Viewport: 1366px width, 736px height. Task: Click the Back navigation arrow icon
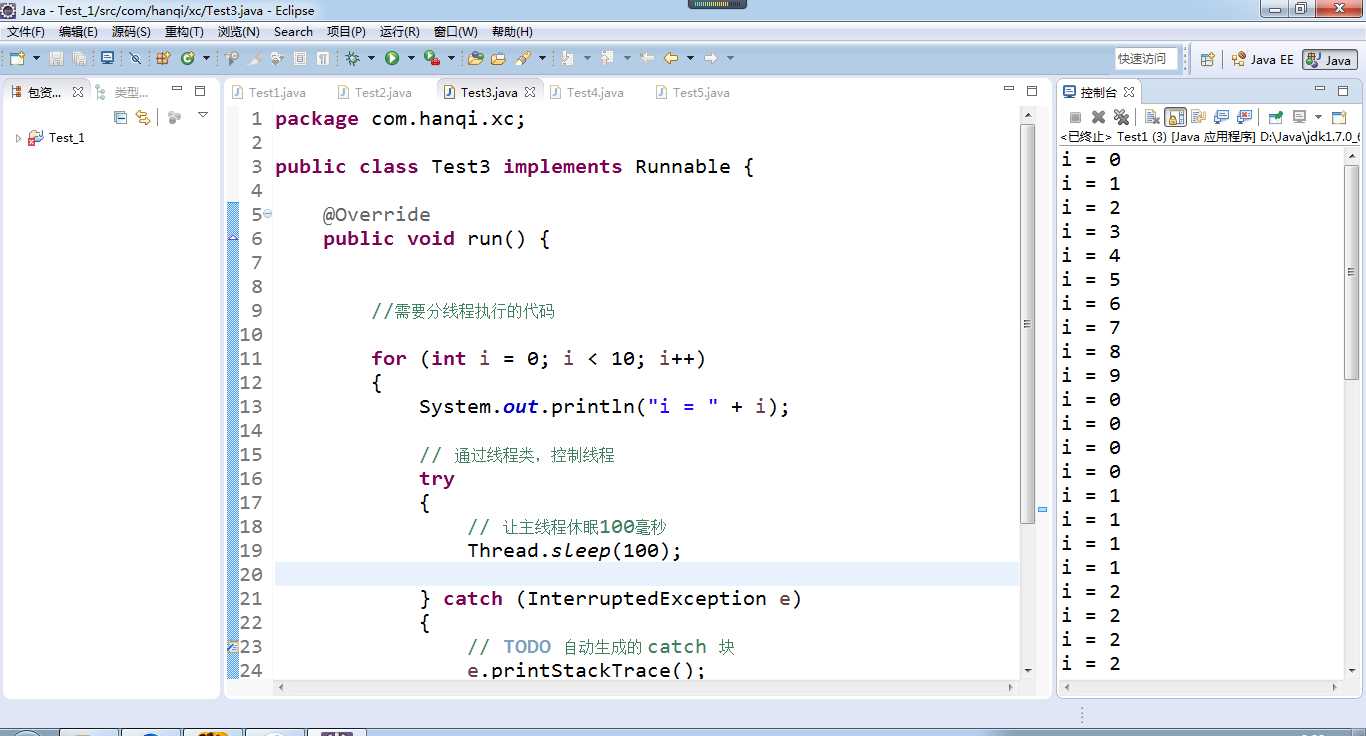coord(671,59)
